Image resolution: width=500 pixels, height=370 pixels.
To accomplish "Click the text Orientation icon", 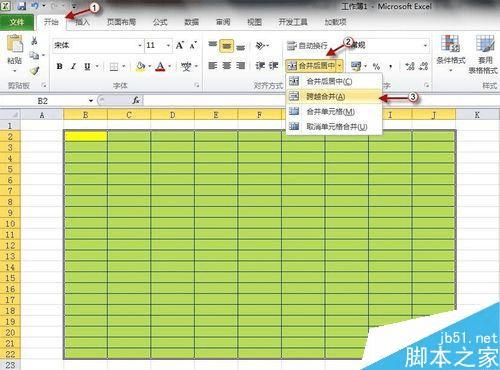I will tap(260, 45).
